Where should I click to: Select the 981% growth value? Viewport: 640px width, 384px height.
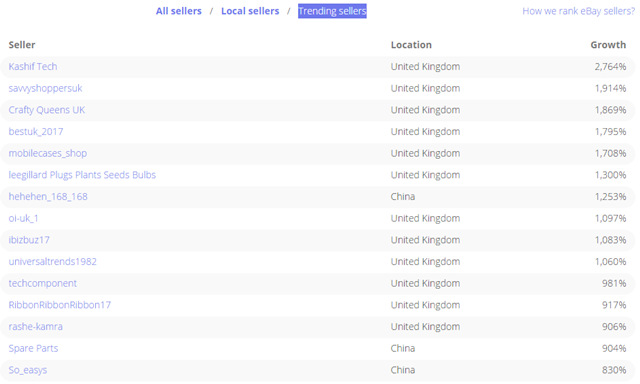[614, 283]
